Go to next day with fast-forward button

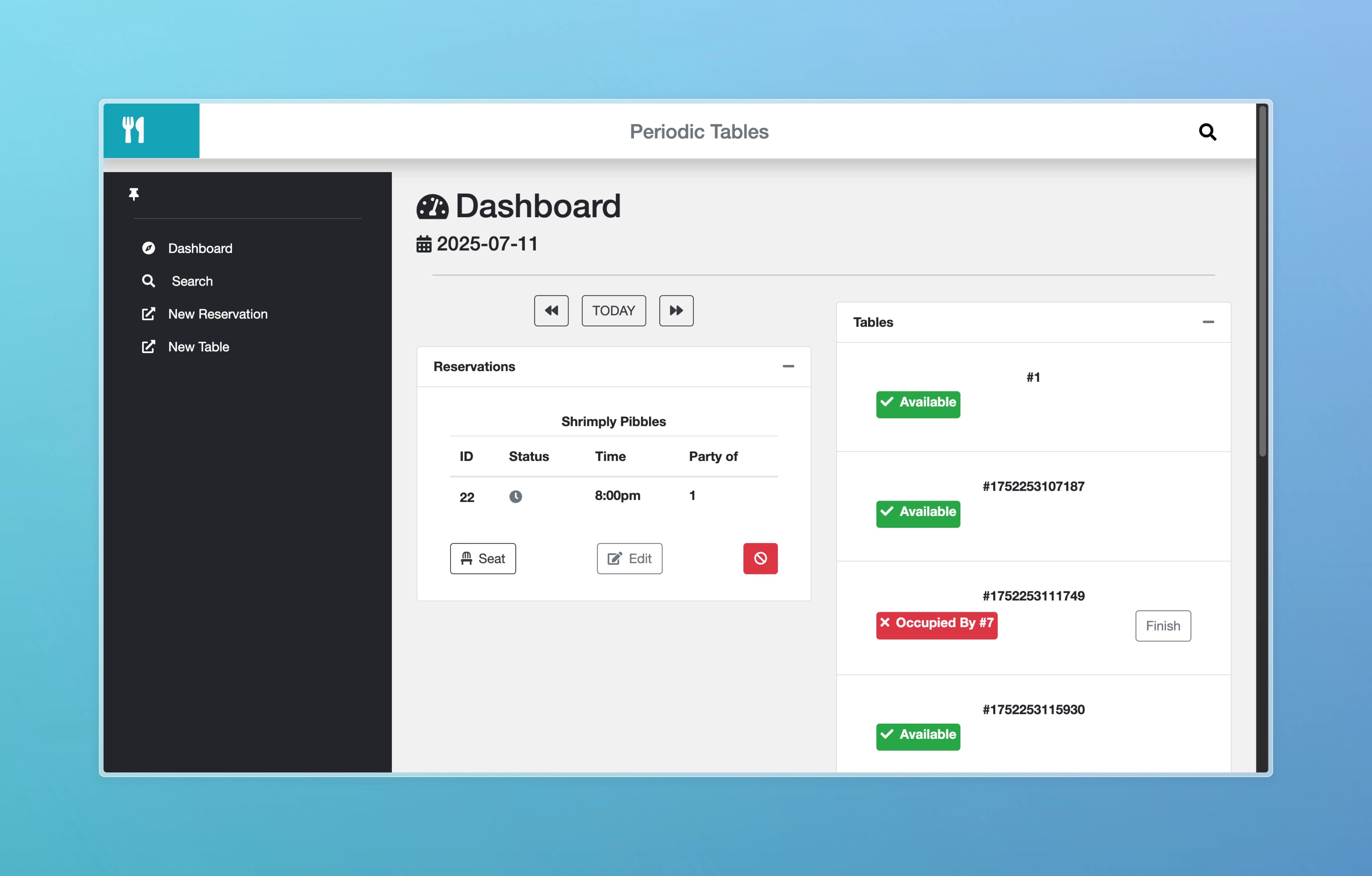676,311
